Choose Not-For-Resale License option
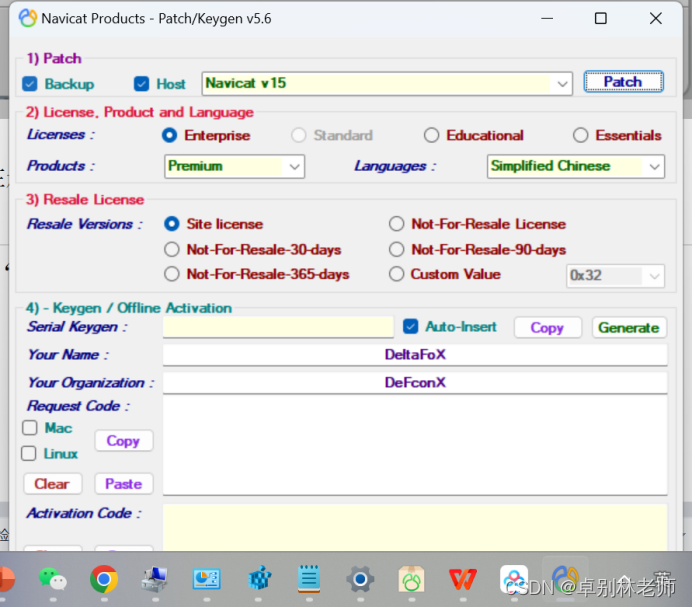Screen dimensions: 692x607 pos(396,224)
